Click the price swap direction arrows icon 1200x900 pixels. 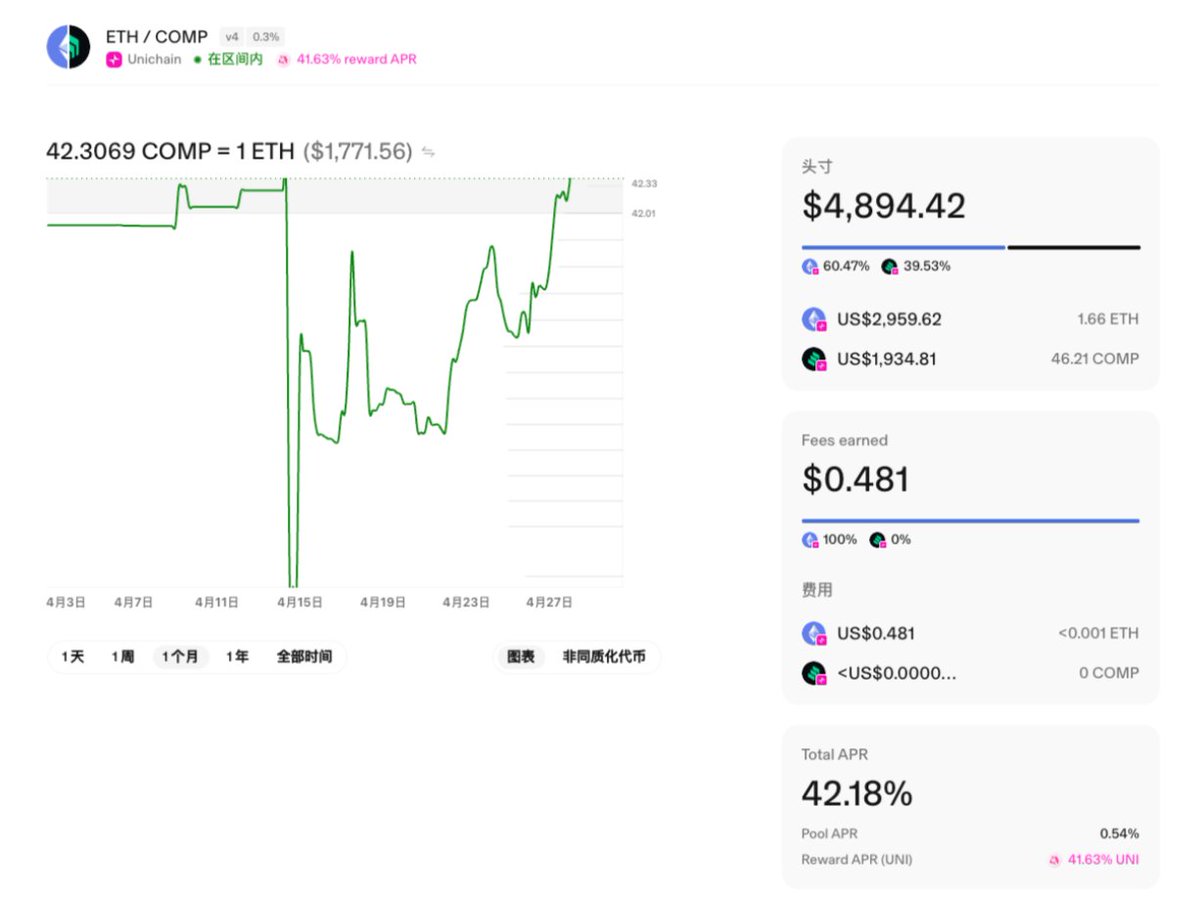[x=428, y=152]
